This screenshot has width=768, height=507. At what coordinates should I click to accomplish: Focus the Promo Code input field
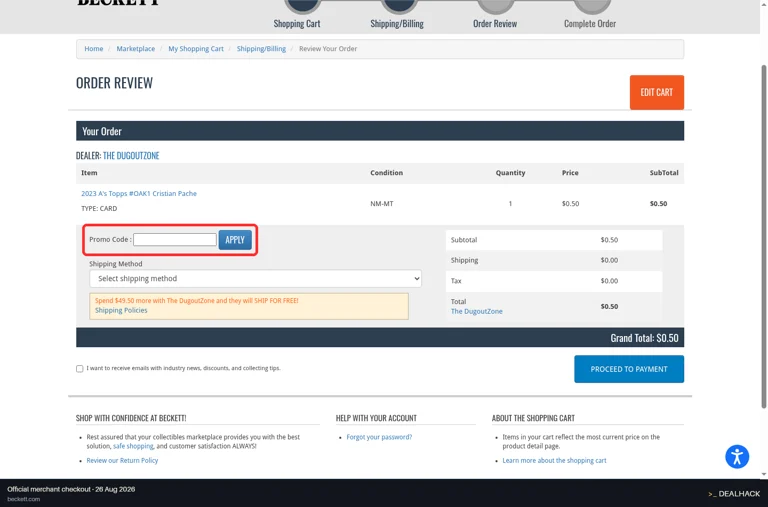pyautogui.click(x=175, y=240)
